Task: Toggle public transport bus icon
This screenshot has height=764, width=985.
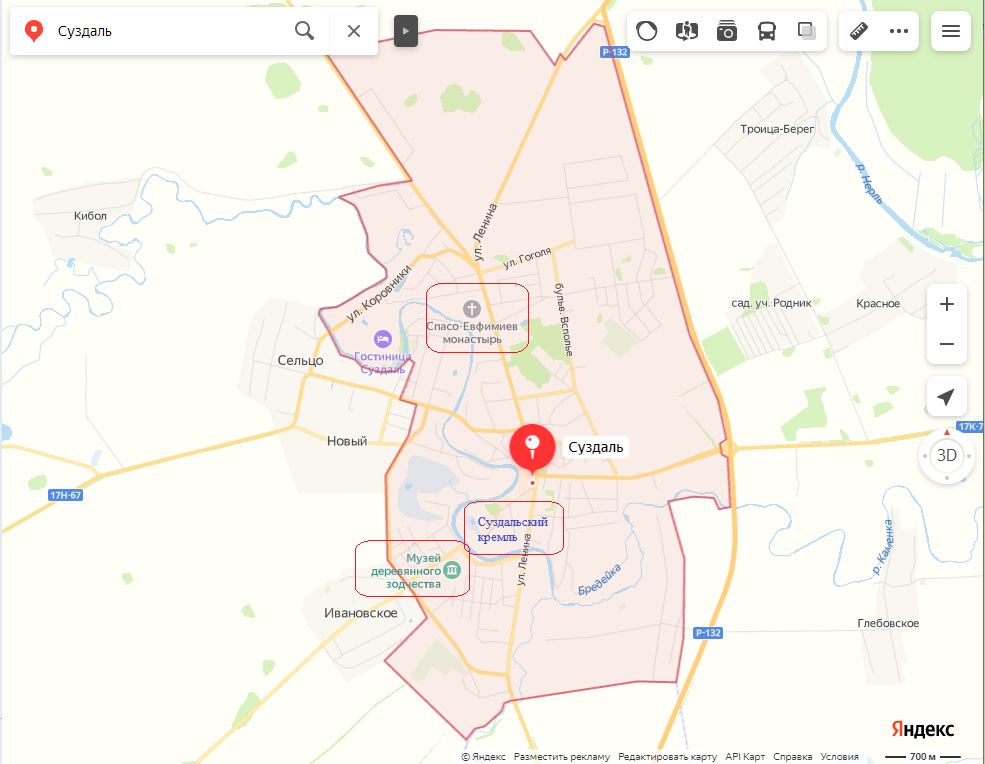Action: click(767, 31)
